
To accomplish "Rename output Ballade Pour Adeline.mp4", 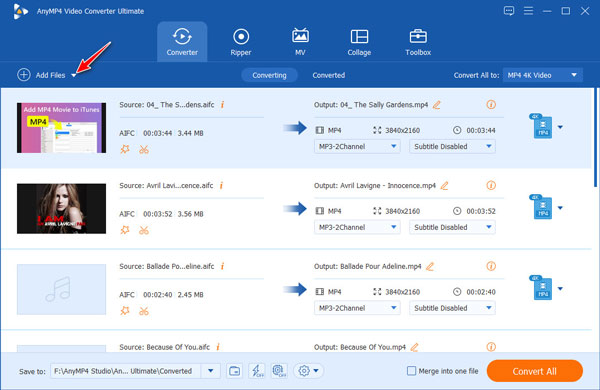I will (430, 266).
